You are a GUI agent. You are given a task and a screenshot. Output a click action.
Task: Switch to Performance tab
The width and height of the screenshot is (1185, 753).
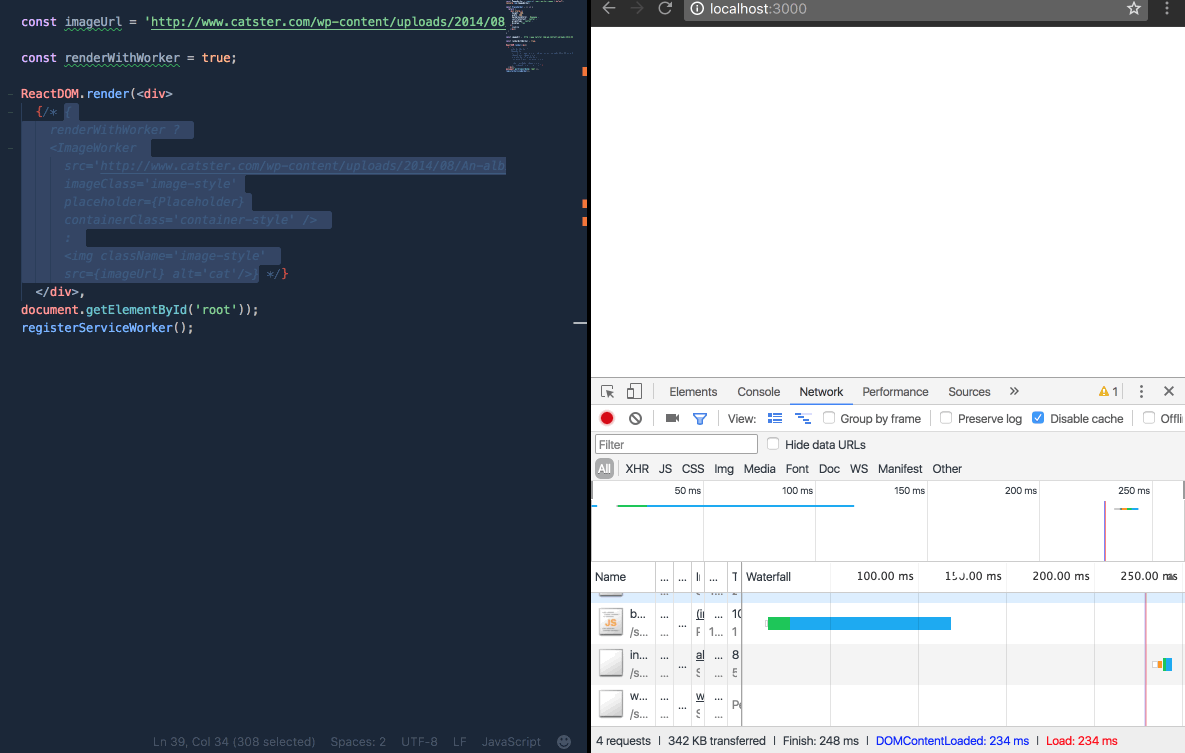tap(895, 392)
